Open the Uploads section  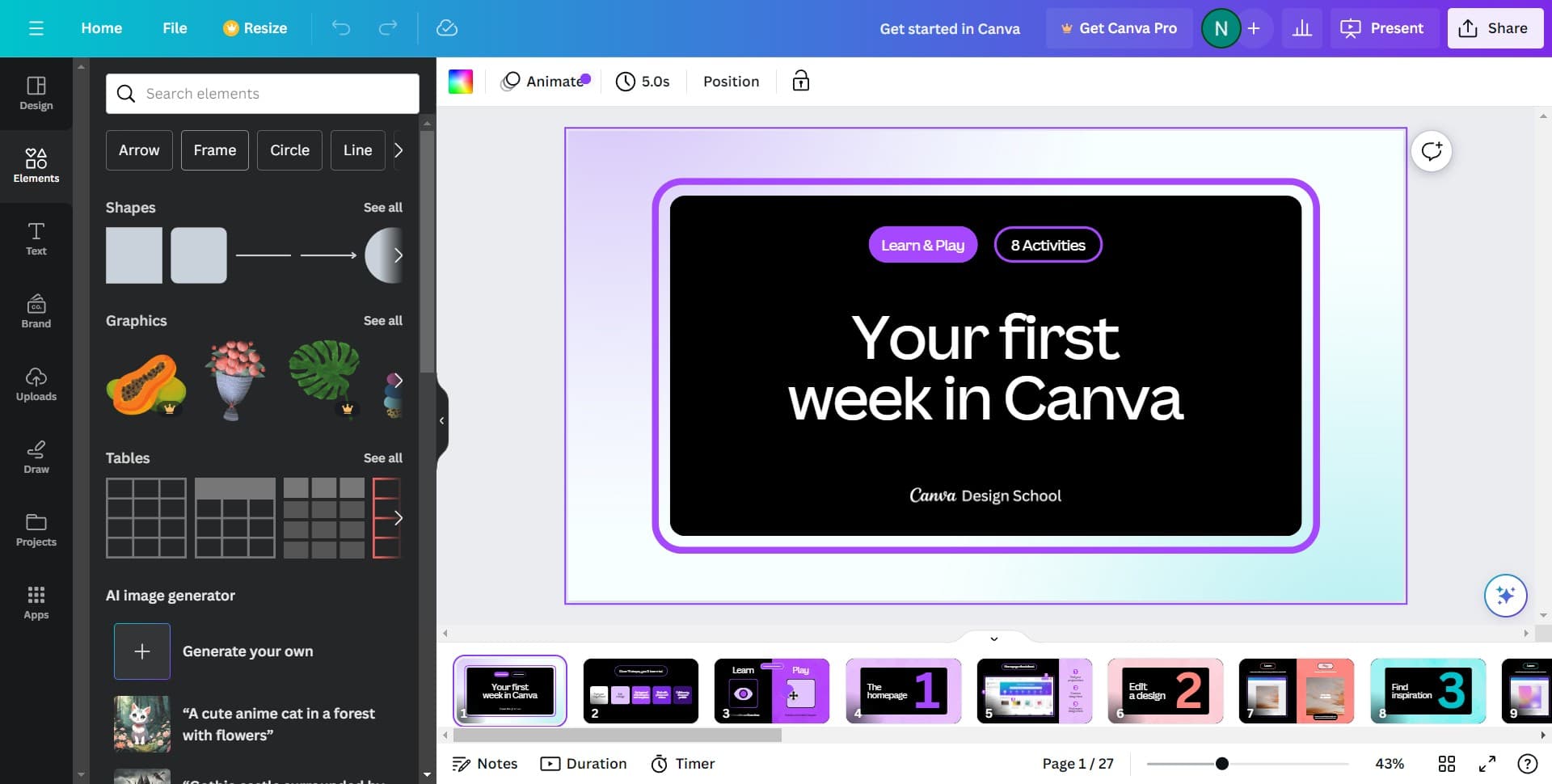click(x=36, y=383)
